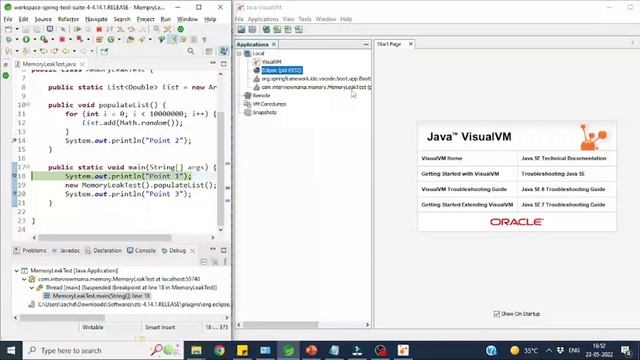Switch to the Debug perspective icon
The height and width of the screenshot is (360, 640).
tap(224, 51)
